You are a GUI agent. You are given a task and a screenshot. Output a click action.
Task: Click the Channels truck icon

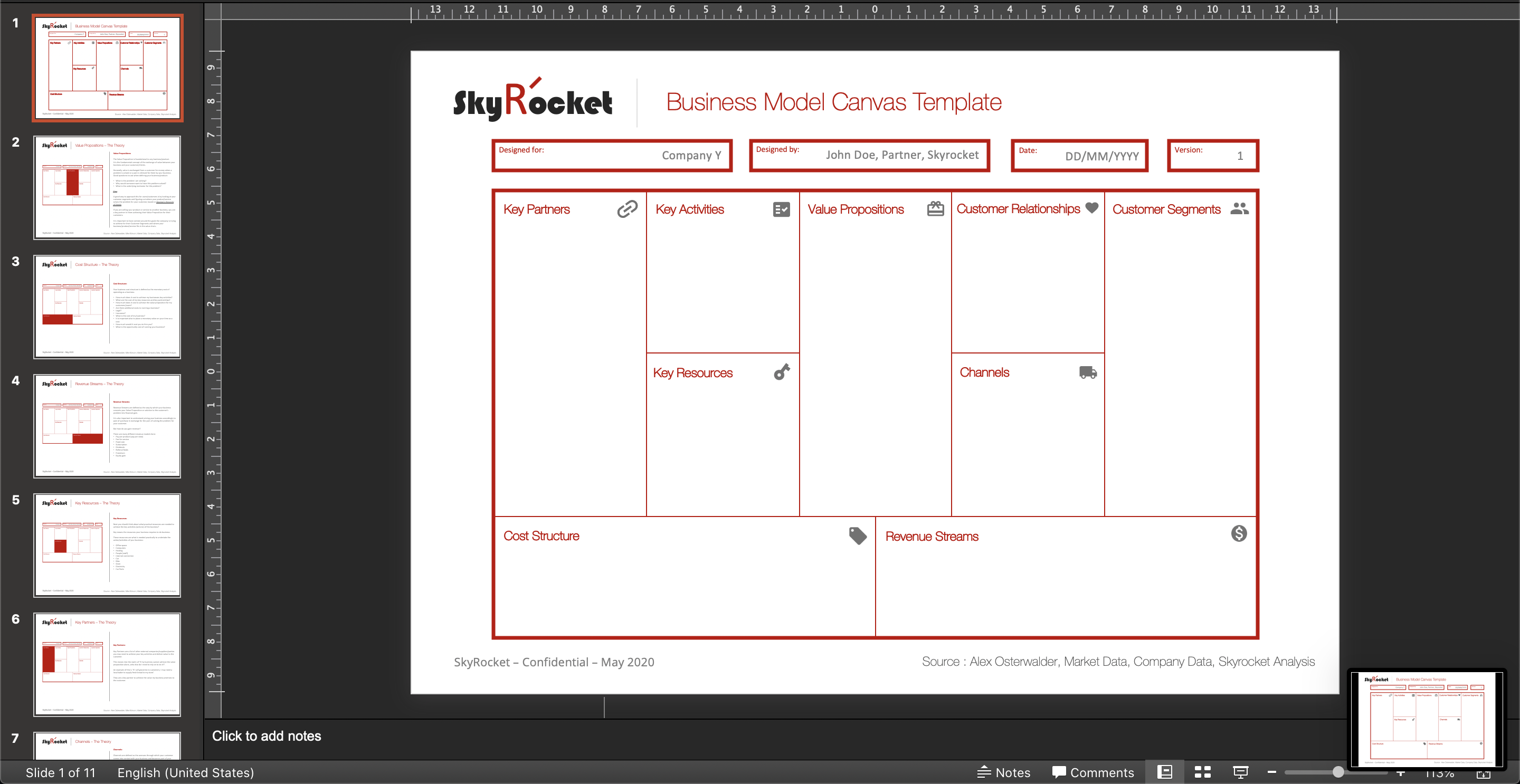pyautogui.click(x=1088, y=372)
